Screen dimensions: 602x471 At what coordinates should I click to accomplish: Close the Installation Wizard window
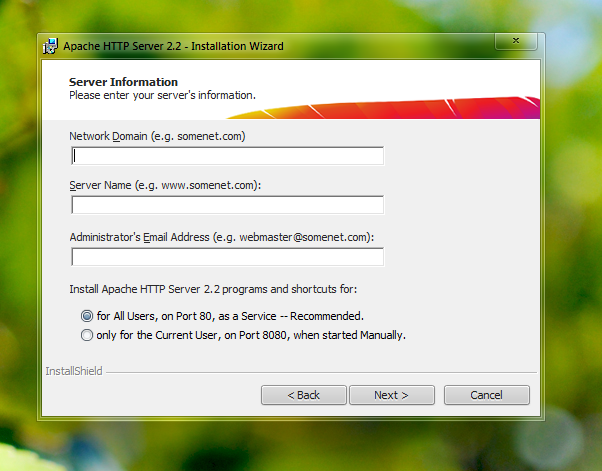516,41
